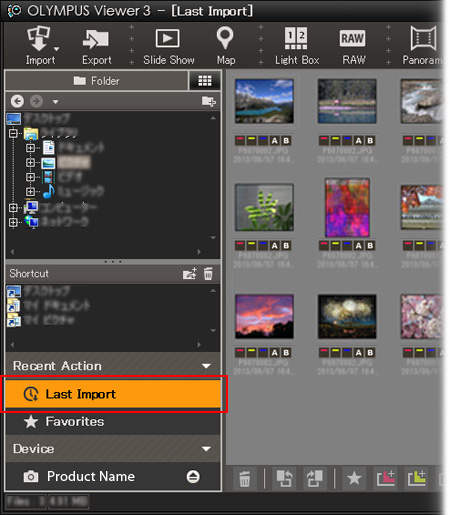Start the Slide Show

(169, 47)
